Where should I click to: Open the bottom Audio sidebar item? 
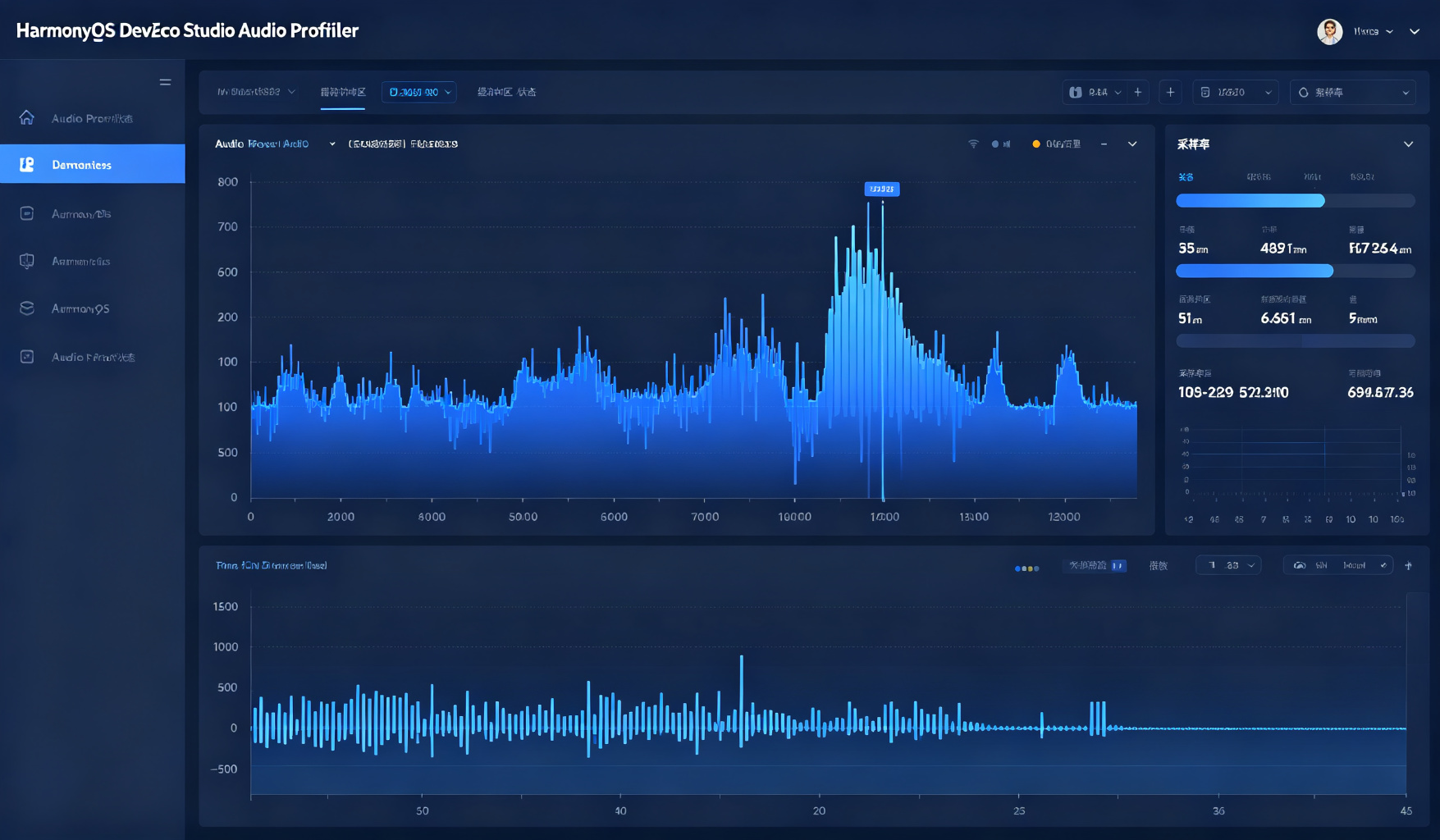tap(93, 357)
